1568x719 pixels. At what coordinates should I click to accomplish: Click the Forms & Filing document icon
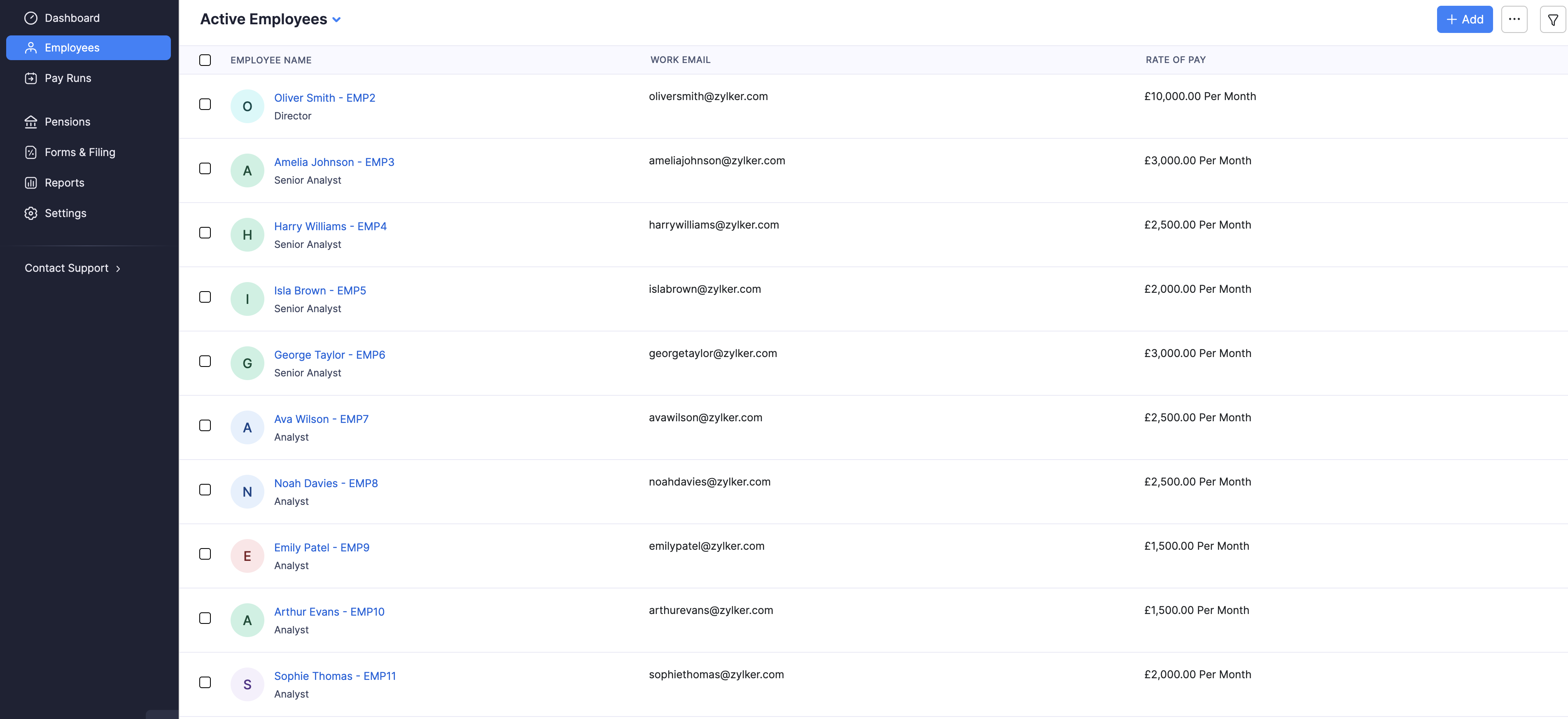click(x=30, y=152)
